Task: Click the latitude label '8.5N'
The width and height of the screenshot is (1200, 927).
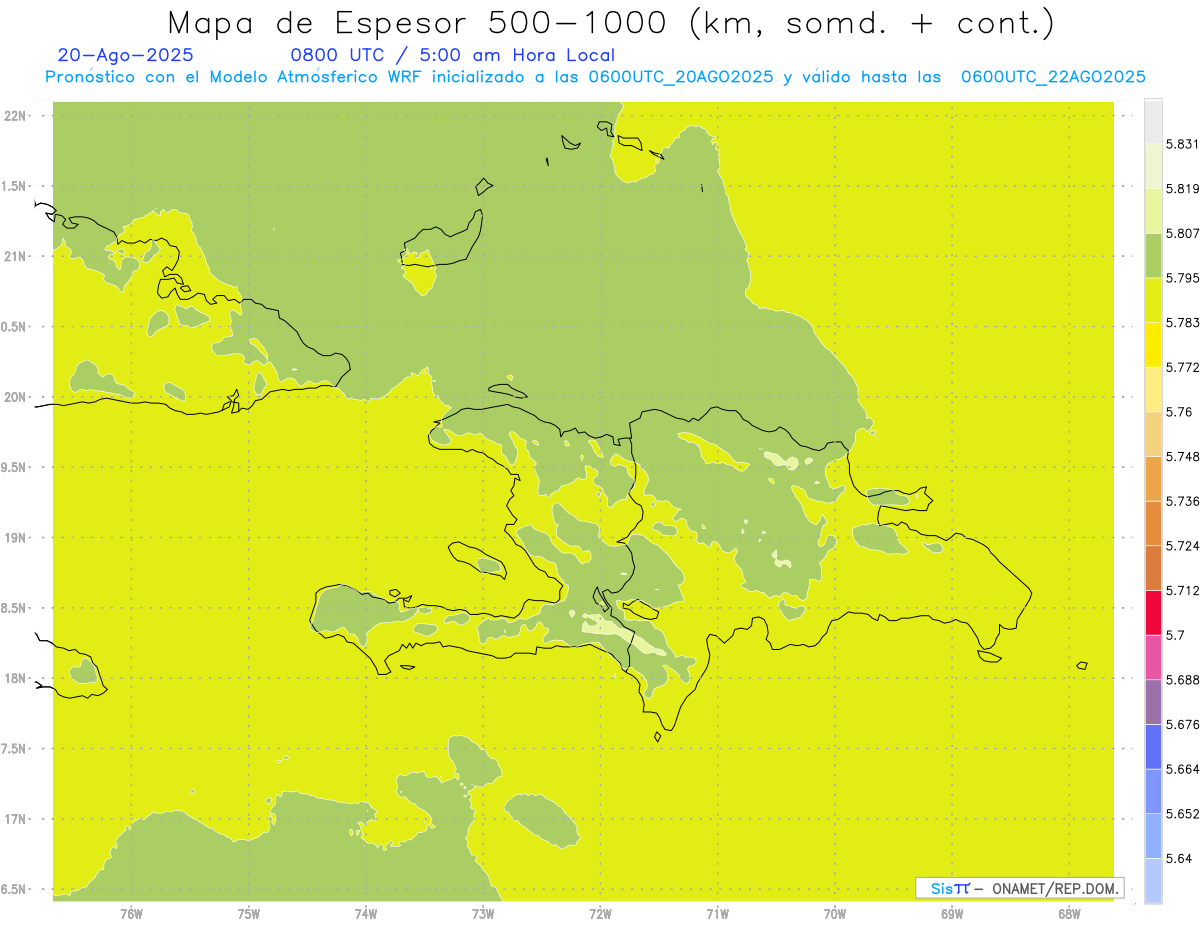Action: [x=13, y=609]
